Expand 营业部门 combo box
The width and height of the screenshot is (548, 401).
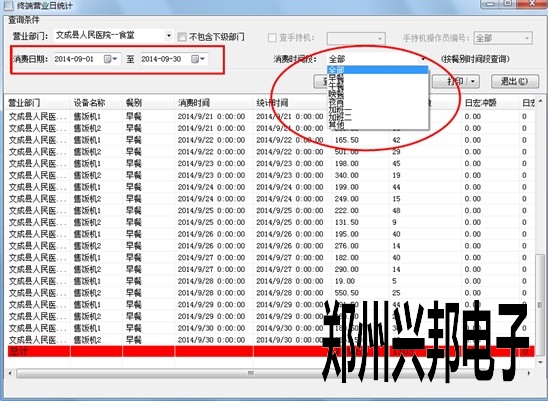169,35
